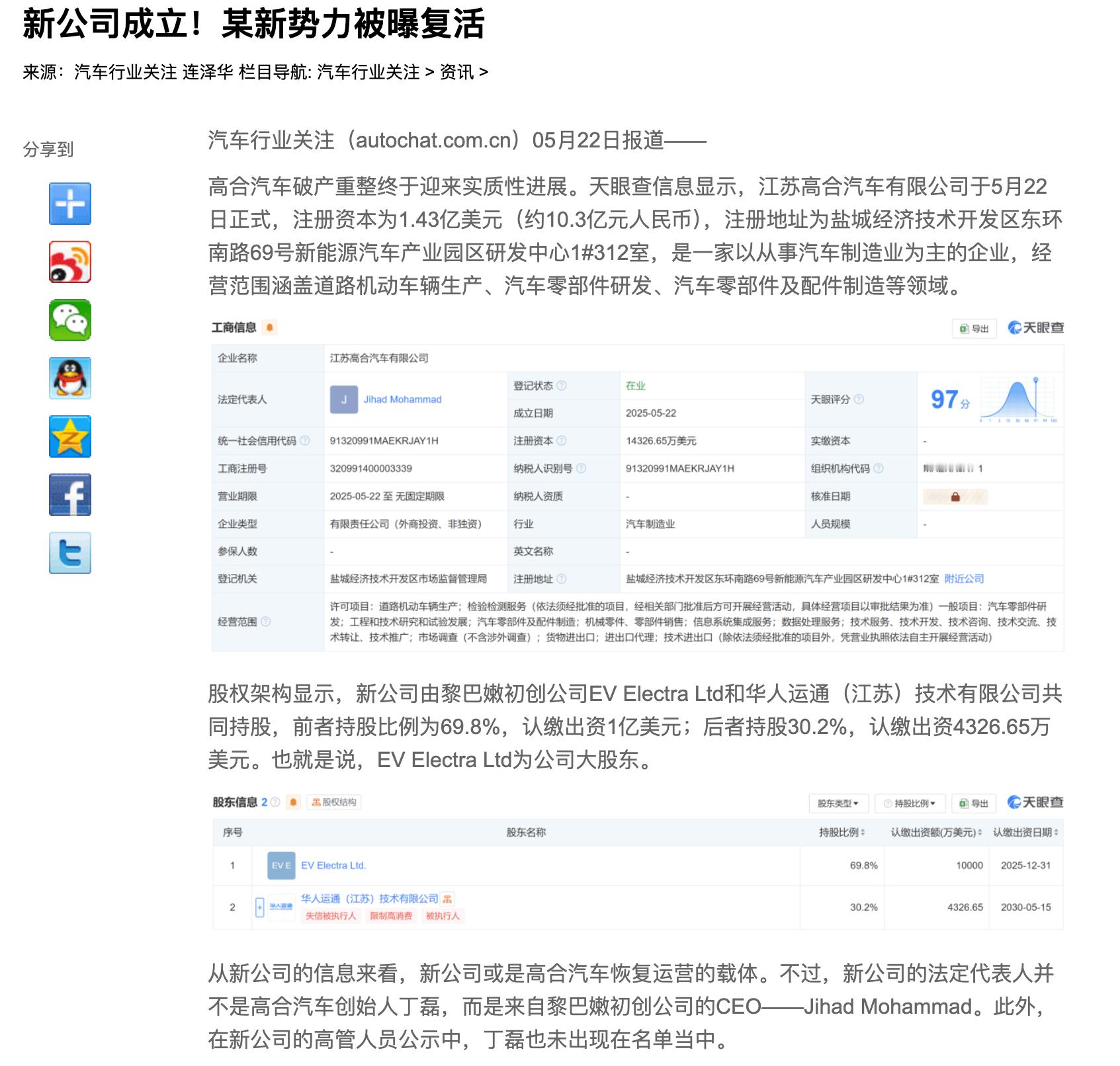Click 被执行人 tag
The width and height of the screenshot is (1120, 1066).
tap(443, 916)
